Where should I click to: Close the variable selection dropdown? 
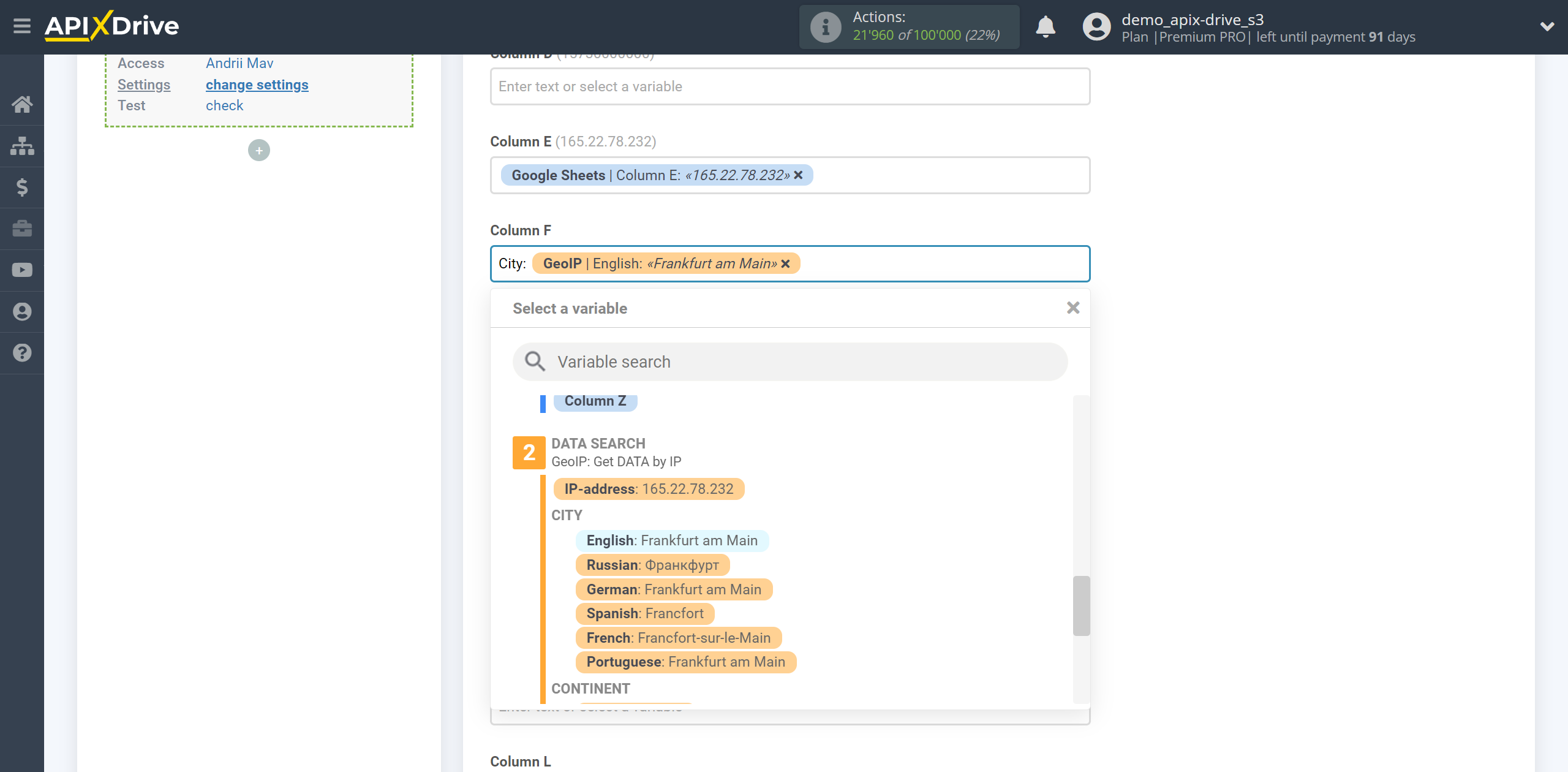click(x=1073, y=308)
